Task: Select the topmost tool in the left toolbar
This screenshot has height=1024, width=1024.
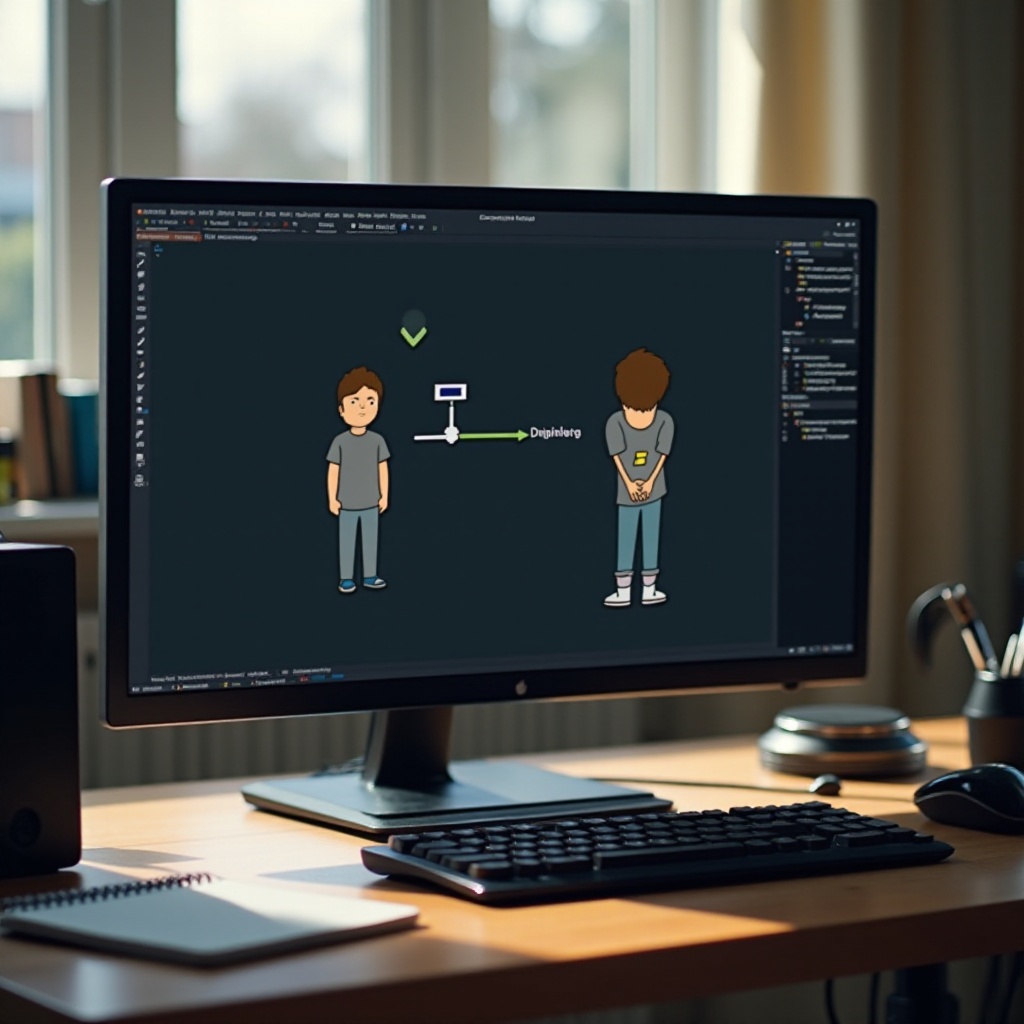Action: [141, 256]
